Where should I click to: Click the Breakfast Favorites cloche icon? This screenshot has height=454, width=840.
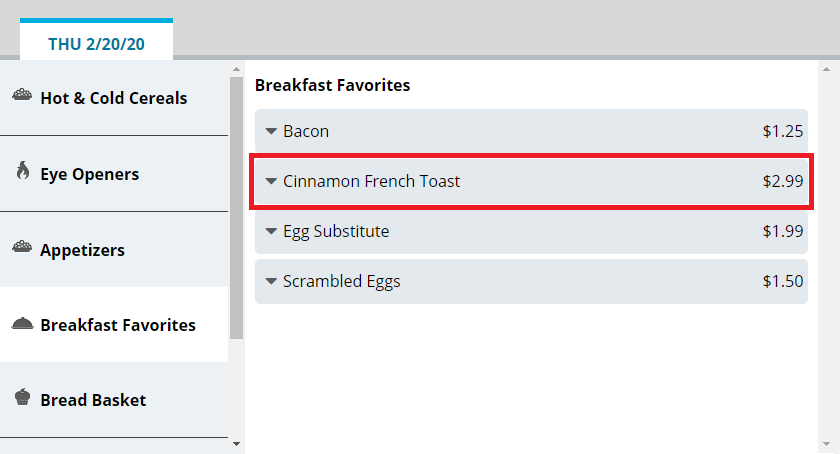[22, 324]
